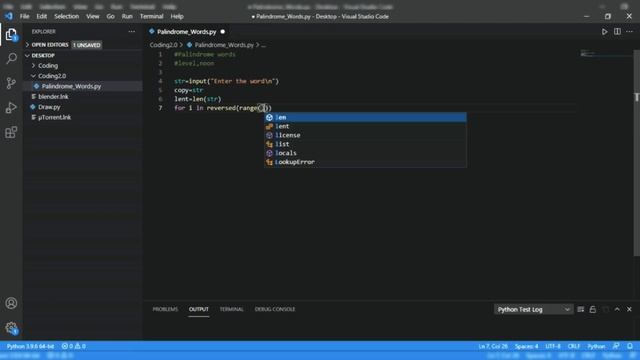Screen dimensions: 640x360
Task: Choose 'LookupError' autocomplete suggestion
Action: point(365,162)
